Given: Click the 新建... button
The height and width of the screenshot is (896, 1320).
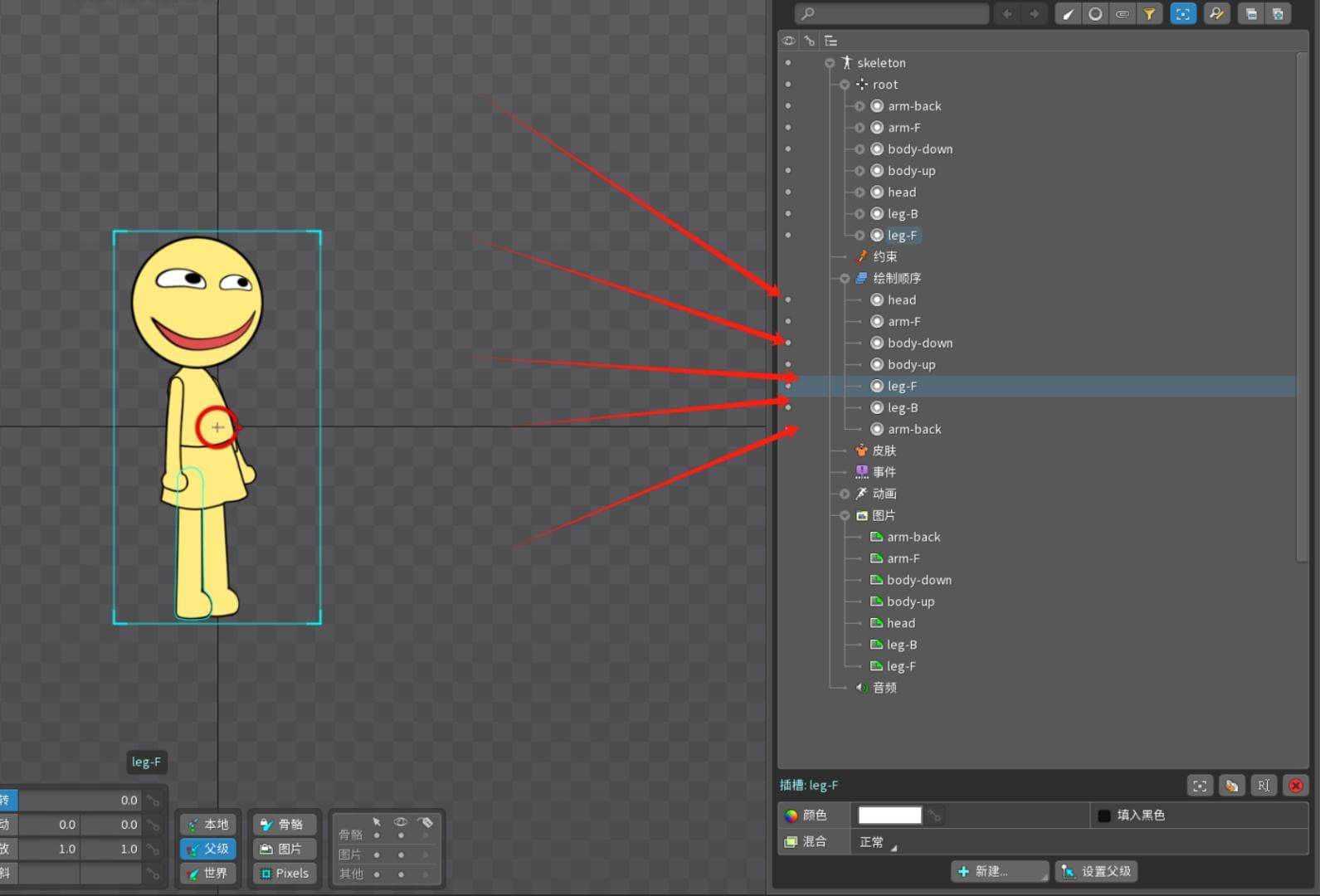Looking at the screenshot, I should [x=1000, y=871].
